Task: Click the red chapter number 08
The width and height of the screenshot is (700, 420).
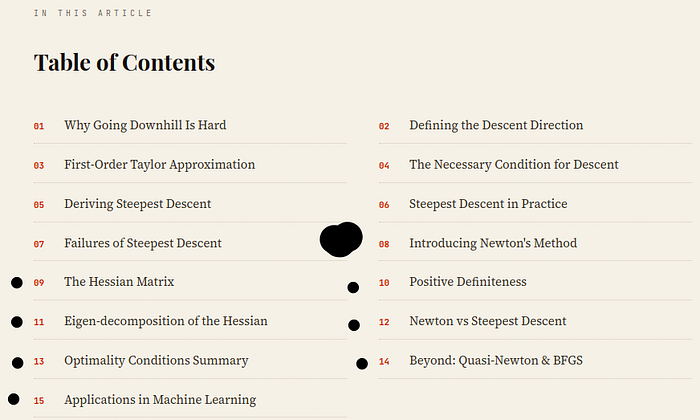Action: click(x=384, y=244)
